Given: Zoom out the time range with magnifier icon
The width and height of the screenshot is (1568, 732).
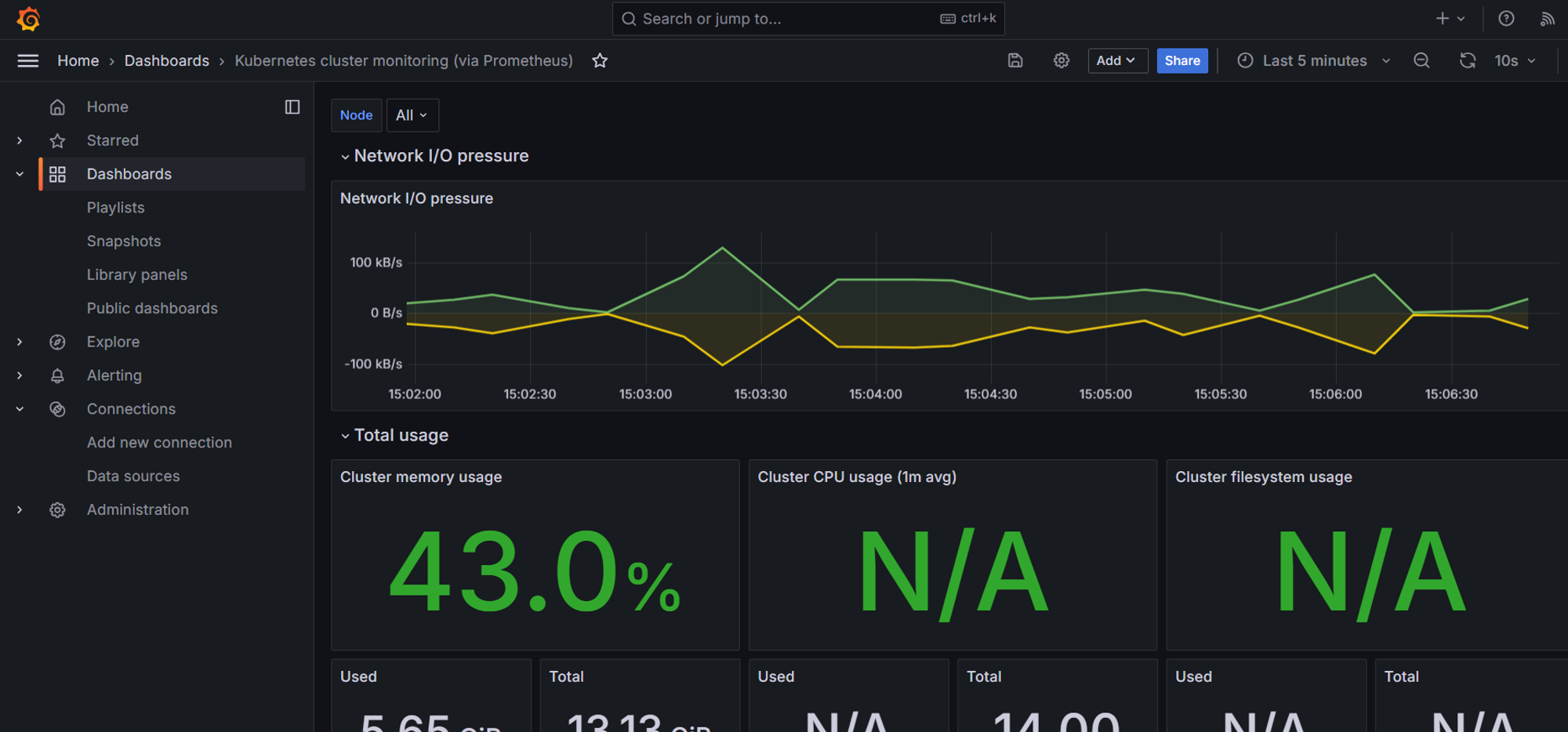Looking at the screenshot, I should (1421, 60).
